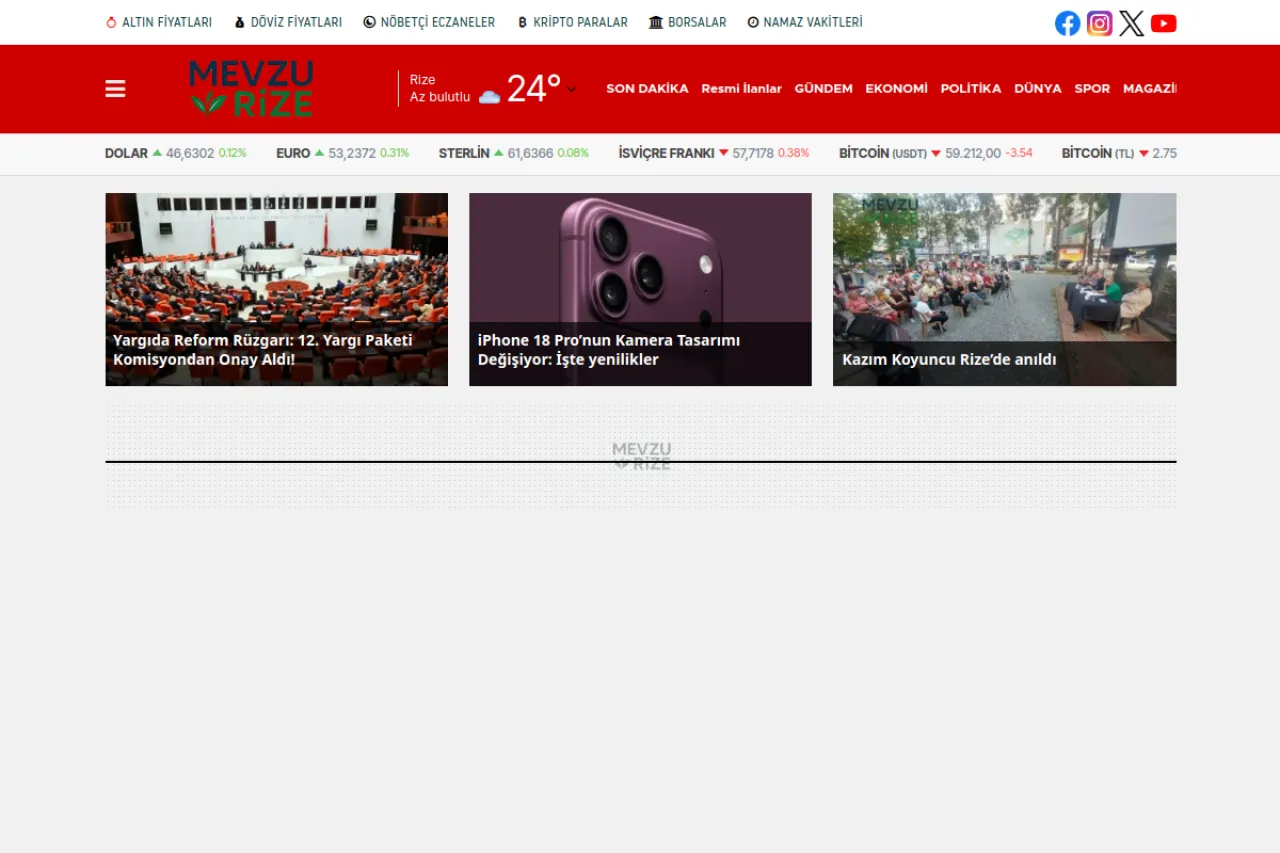1280x853 pixels.
Task: Read headline 'Kazım Koyuncu Rize'de anıldı'
Action: (949, 359)
